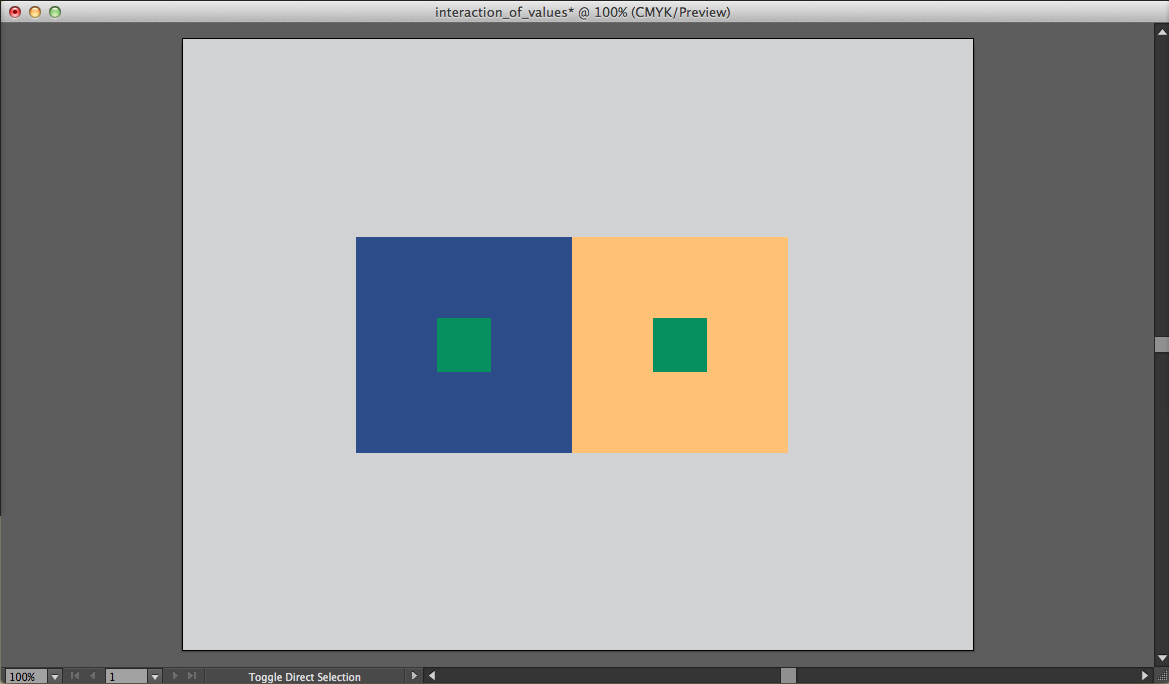Click the Toggle Direct Selection status text
The height and width of the screenshot is (684, 1169).
(304, 677)
